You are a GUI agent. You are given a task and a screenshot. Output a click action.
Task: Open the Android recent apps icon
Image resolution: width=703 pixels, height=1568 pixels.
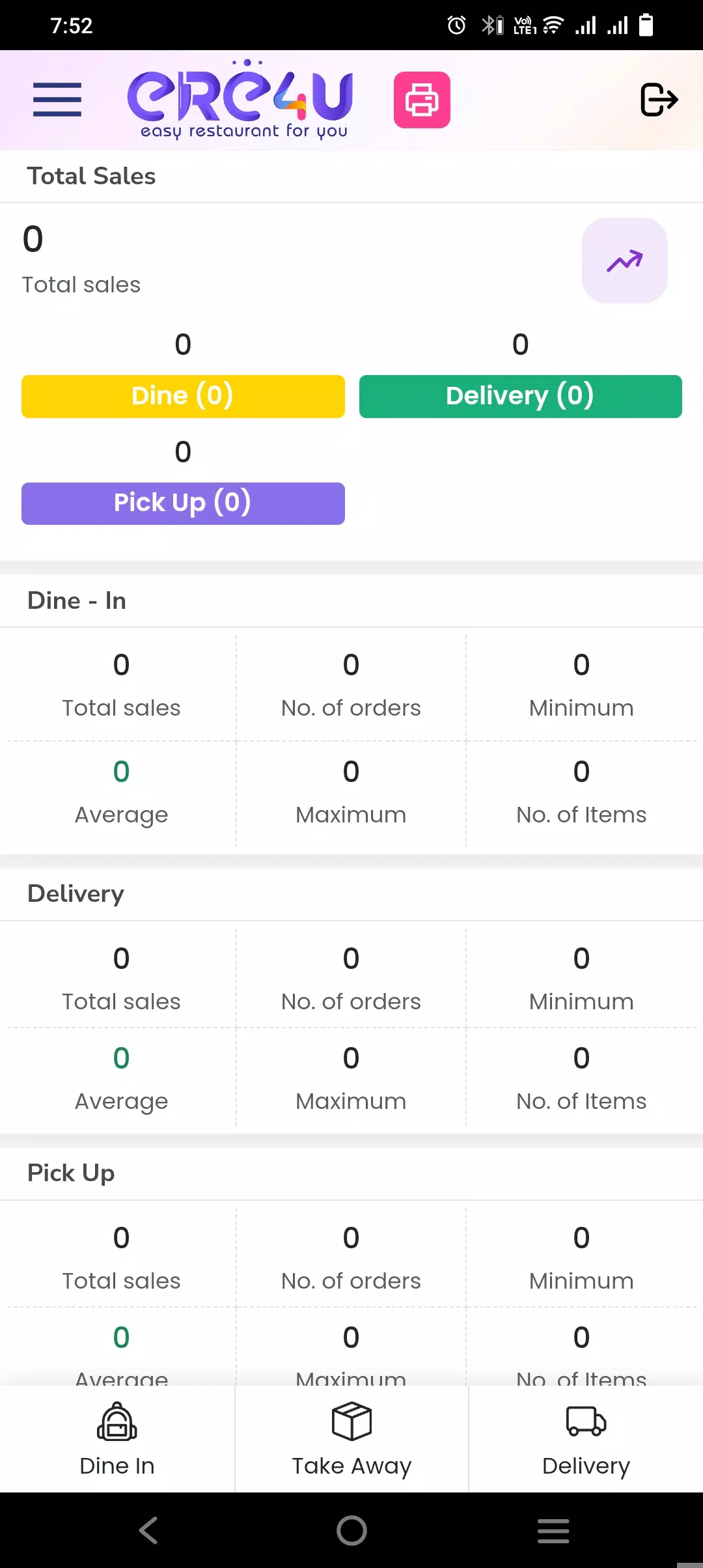coord(553,1530)
